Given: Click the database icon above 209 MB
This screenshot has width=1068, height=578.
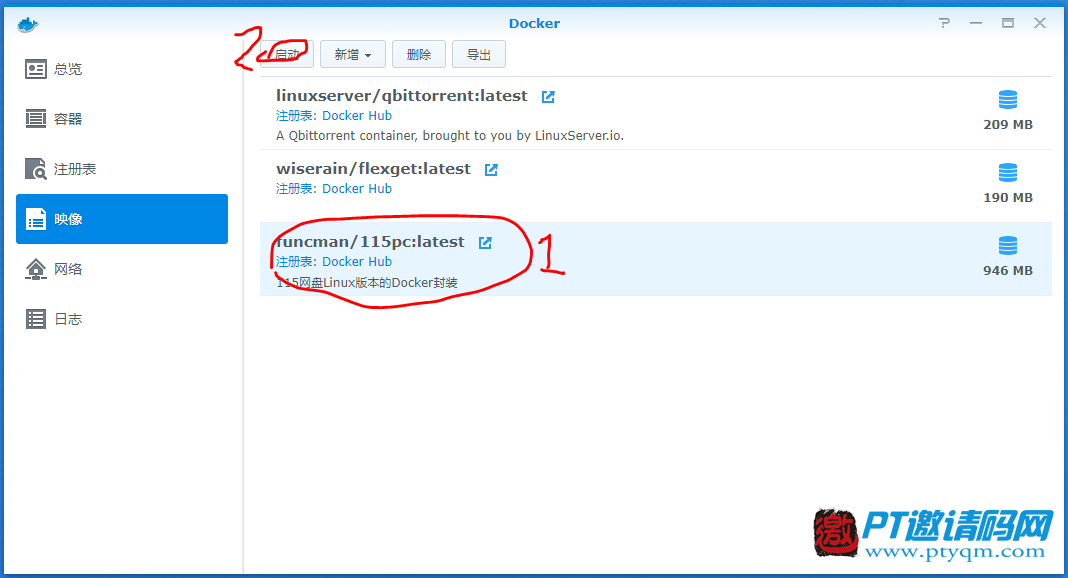Looking at the screenshot, I should pyautogui.click(x=1007, y=100).
